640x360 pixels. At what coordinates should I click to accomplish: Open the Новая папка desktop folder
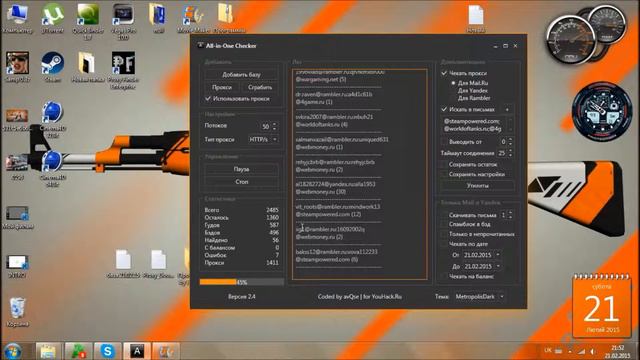87,67
